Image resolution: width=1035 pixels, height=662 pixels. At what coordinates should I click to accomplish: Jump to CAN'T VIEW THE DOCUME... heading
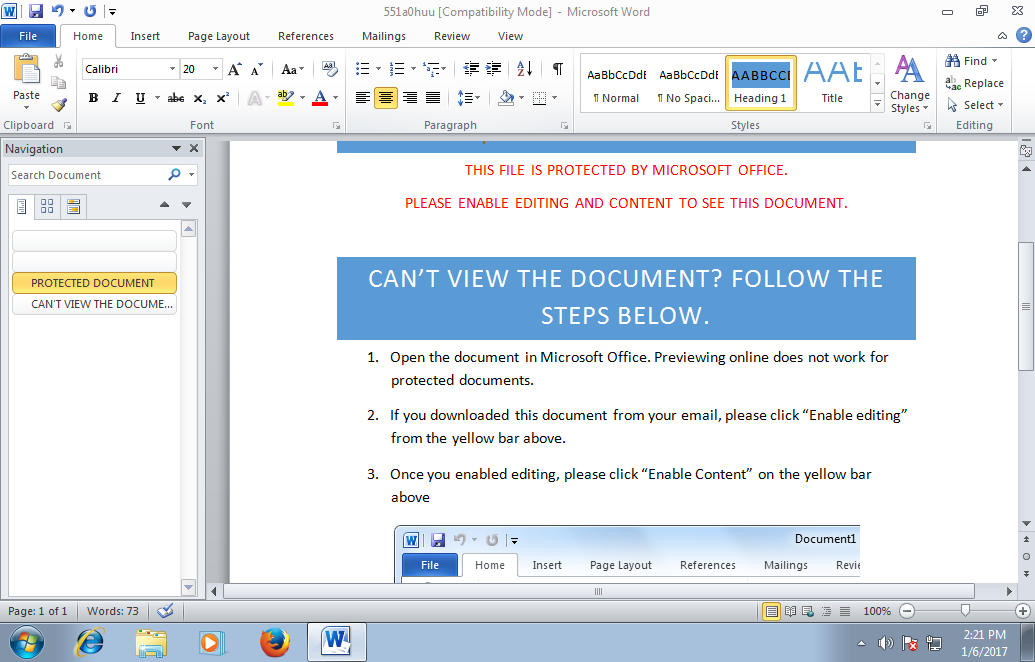(x=94, y=304)
